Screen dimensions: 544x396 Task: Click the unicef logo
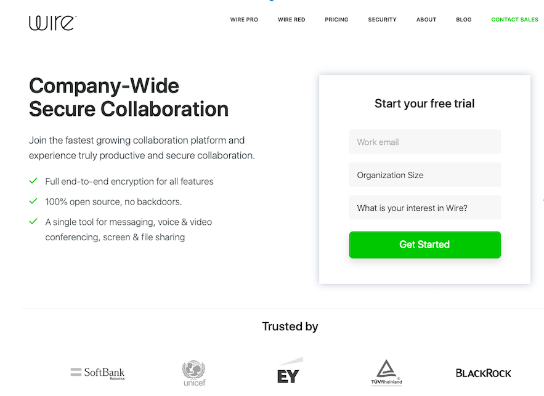coord(194,373)
